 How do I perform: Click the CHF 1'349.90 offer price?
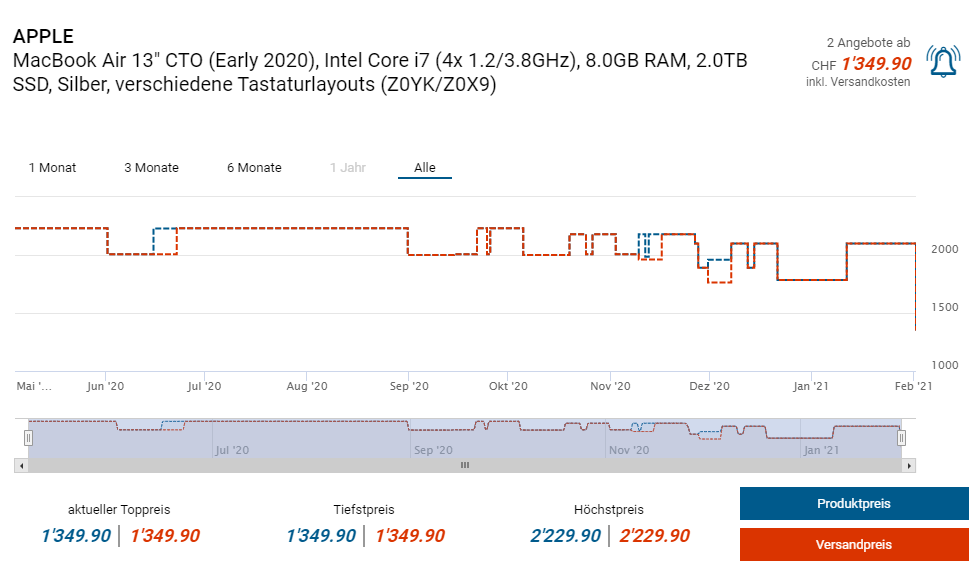coord(876,63)
